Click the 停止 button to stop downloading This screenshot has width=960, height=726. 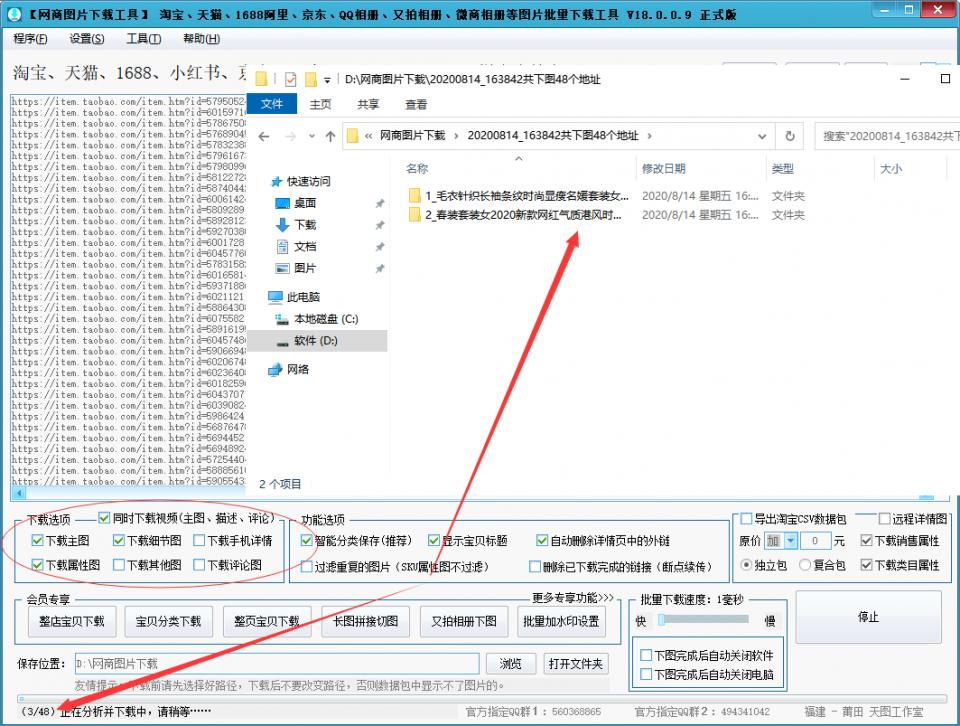[x=868, y=618]
